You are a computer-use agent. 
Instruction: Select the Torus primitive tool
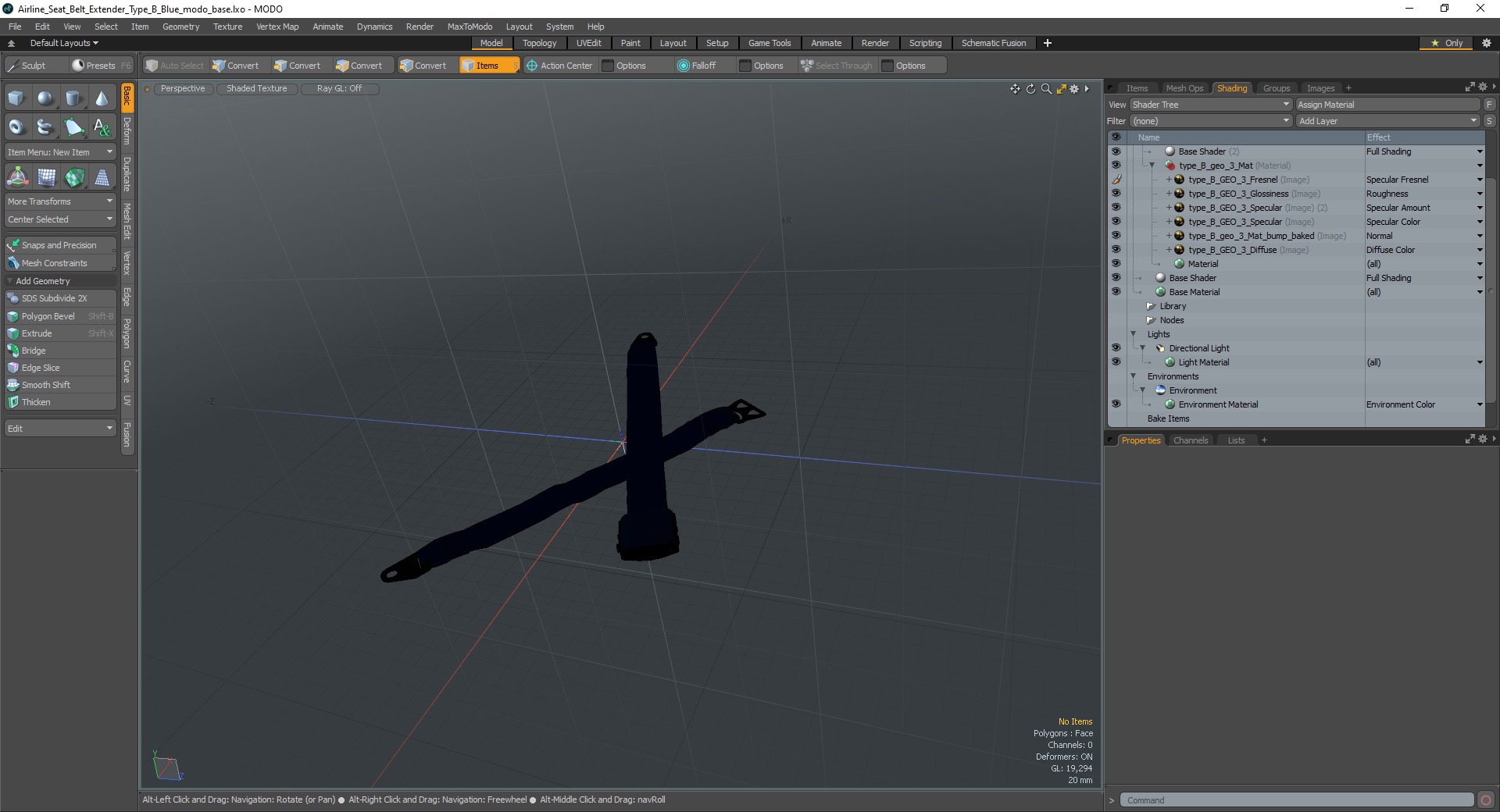click(x=16, y=126)
